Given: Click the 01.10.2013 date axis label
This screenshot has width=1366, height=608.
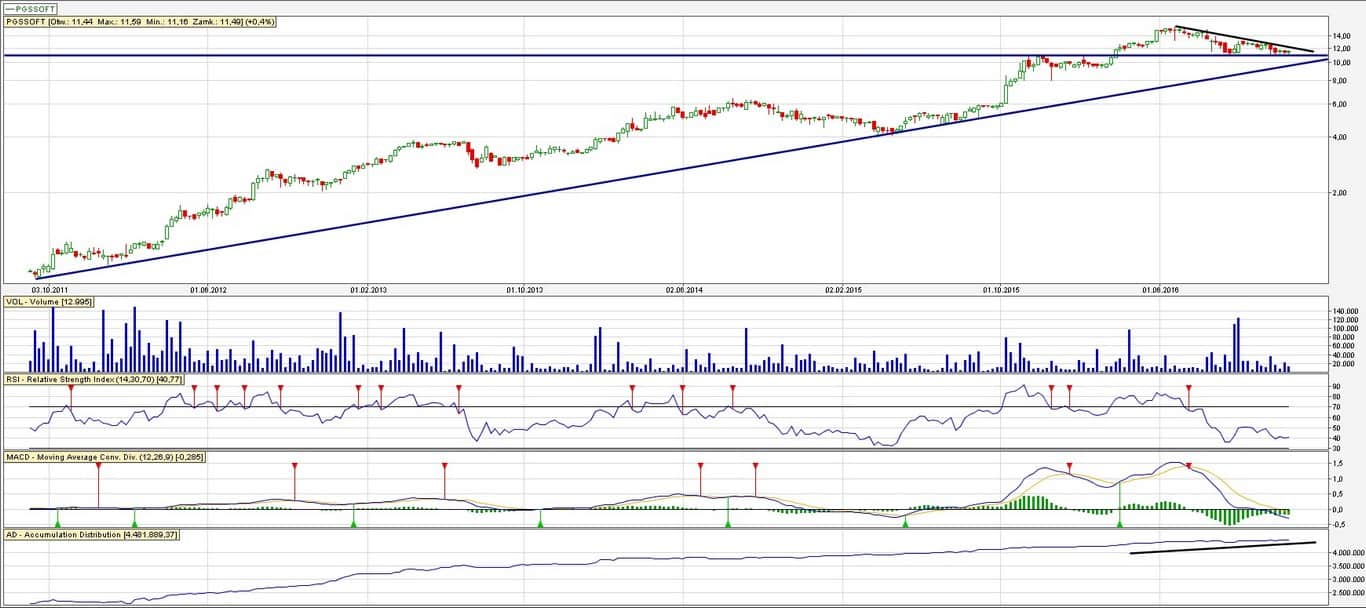Looking at the screenshot, I should tap(524, 290).
